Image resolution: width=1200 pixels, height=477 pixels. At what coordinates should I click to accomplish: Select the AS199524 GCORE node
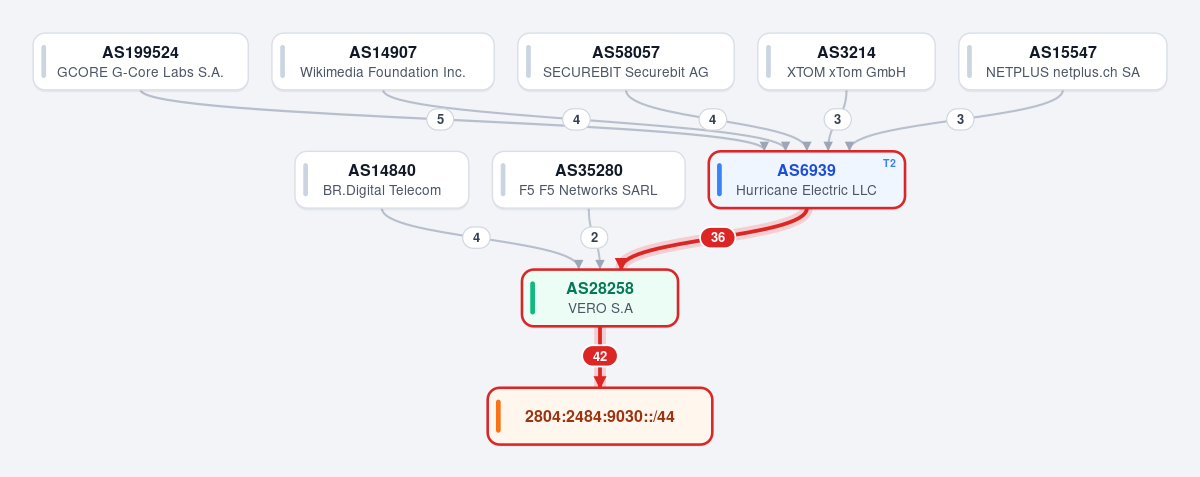pyautogui.click(x=141, y=62)
